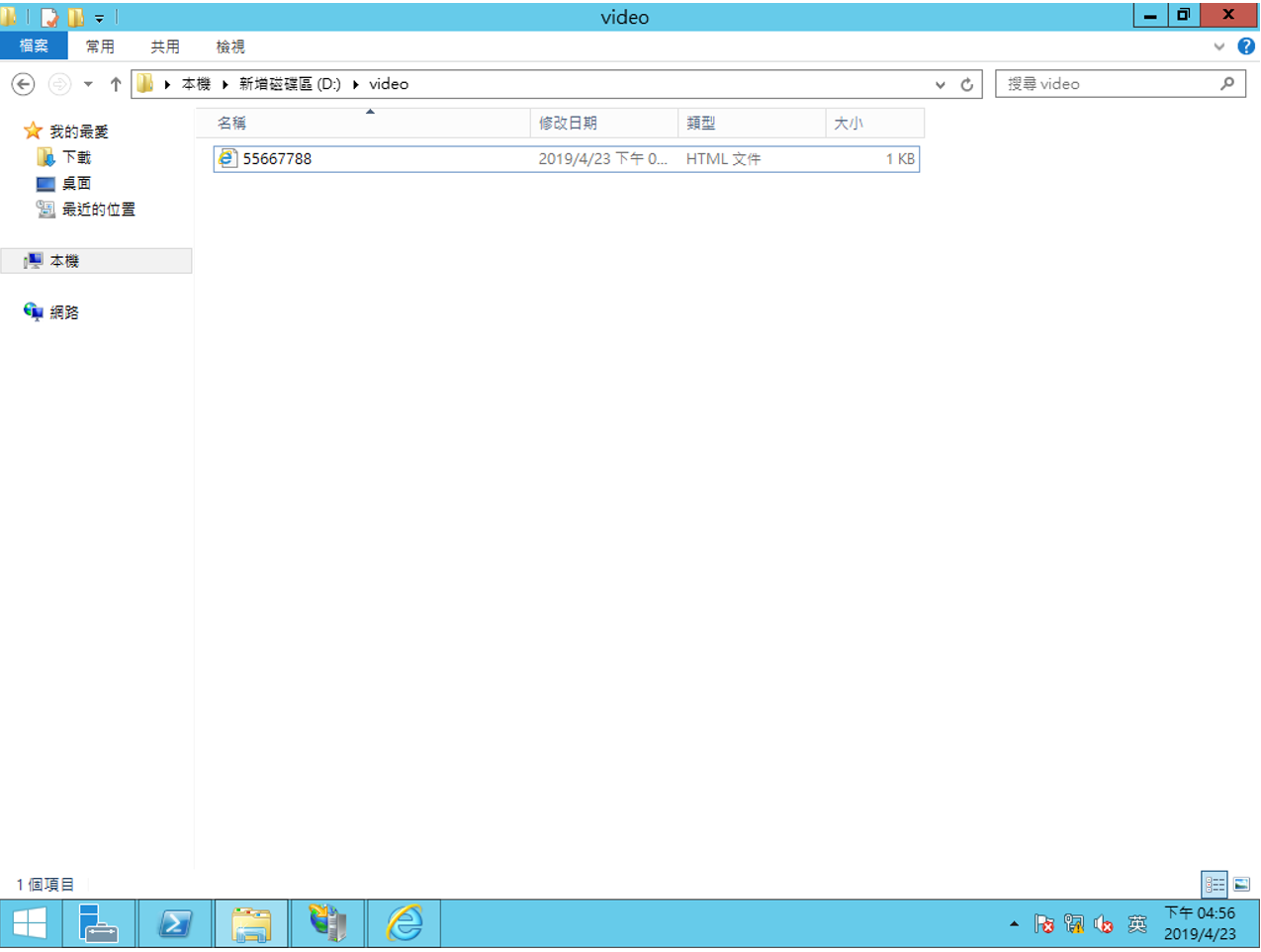Open the Windows Start button
1261x952 pixels.
[30, 924]
